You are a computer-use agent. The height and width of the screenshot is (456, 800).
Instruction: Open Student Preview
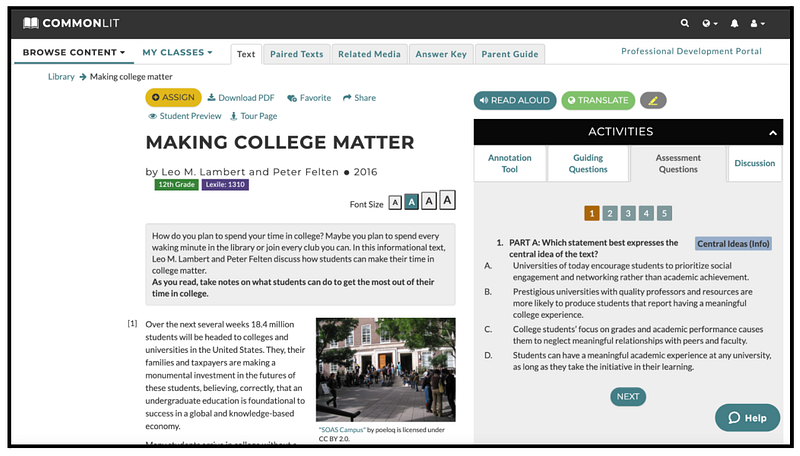185,116
